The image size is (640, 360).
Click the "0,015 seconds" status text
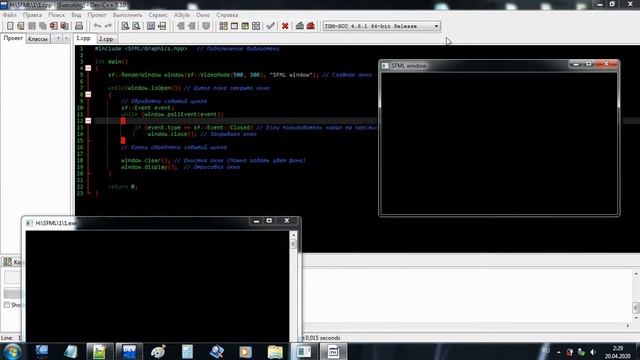(323, 338)
